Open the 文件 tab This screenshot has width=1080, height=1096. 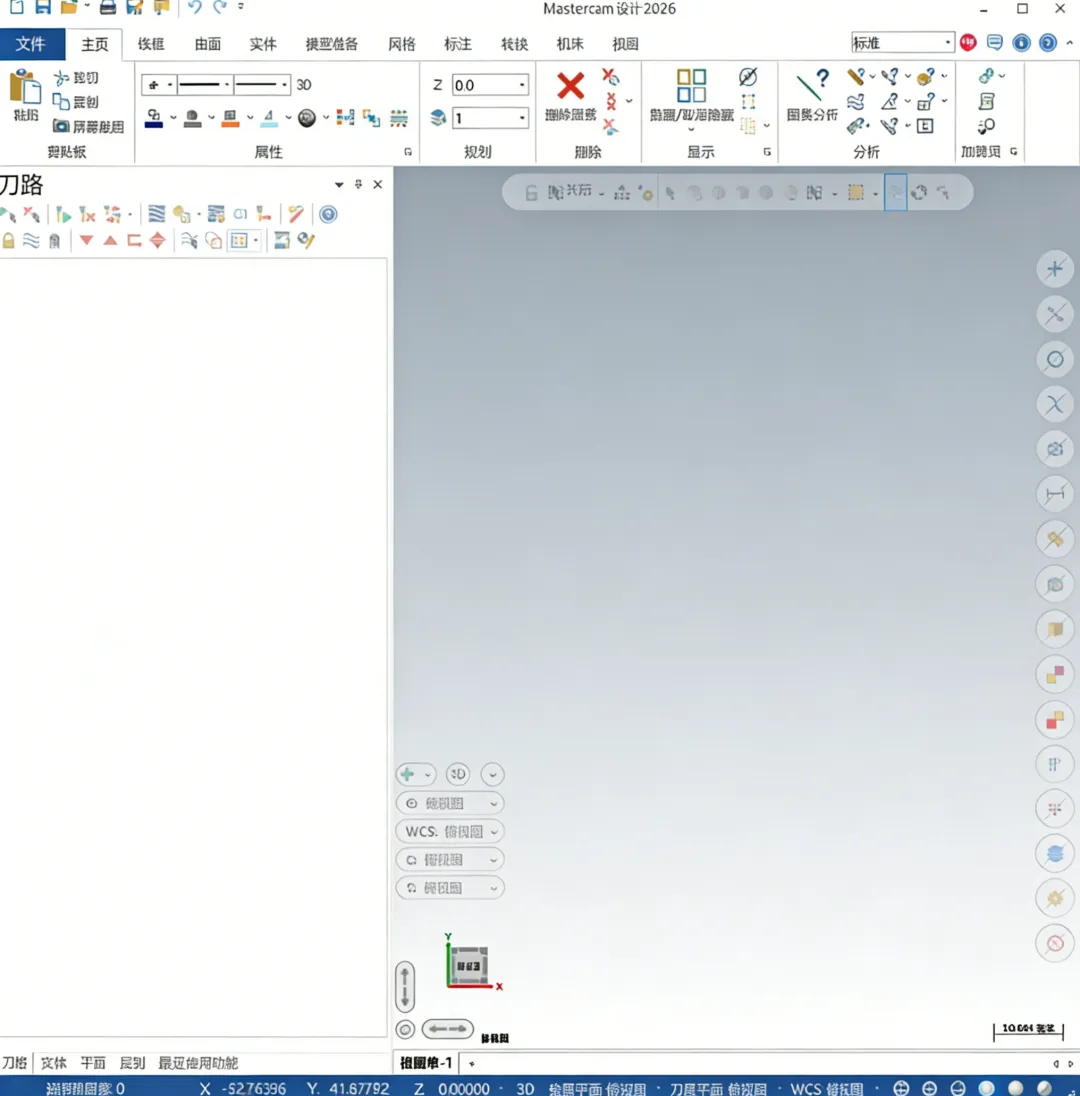(x=31, y=44)
